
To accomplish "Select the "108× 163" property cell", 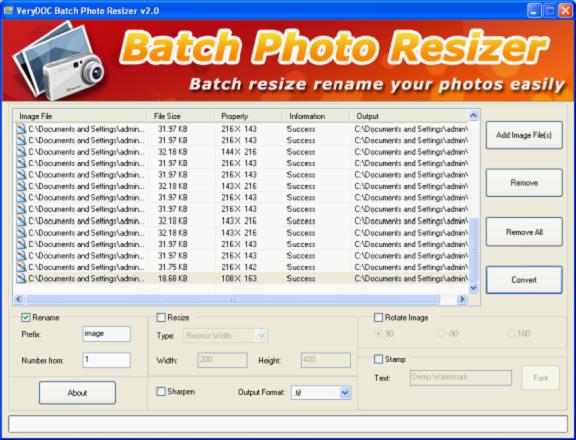I will click(239, 279).
